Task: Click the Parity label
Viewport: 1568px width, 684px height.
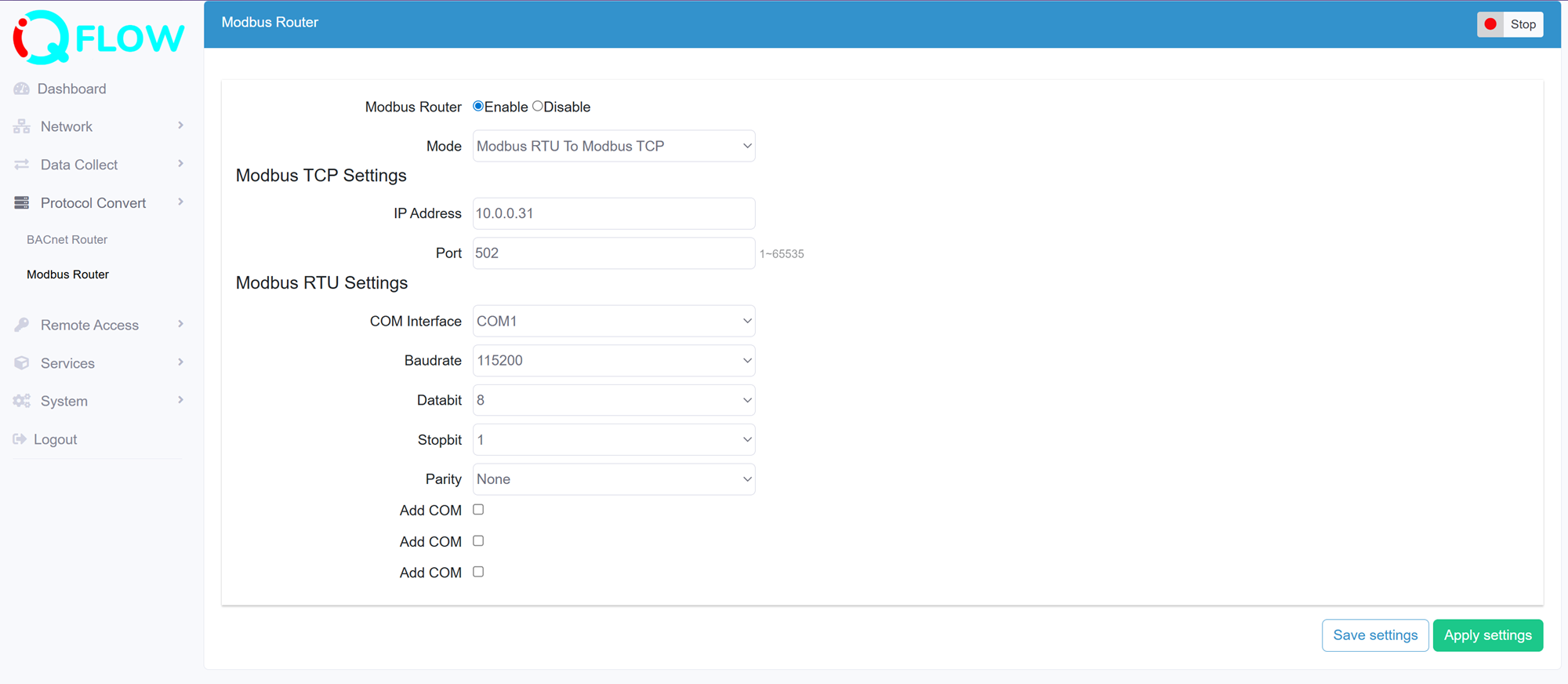Action: point(444,479)
